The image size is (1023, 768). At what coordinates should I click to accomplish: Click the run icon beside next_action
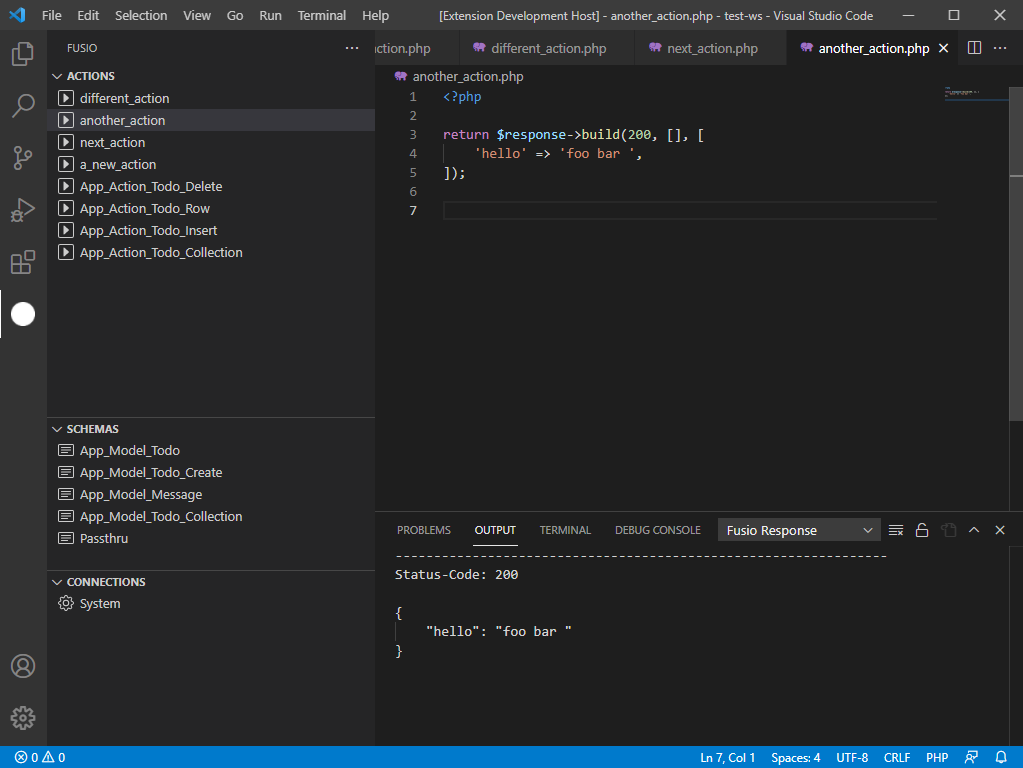[65, 142]
